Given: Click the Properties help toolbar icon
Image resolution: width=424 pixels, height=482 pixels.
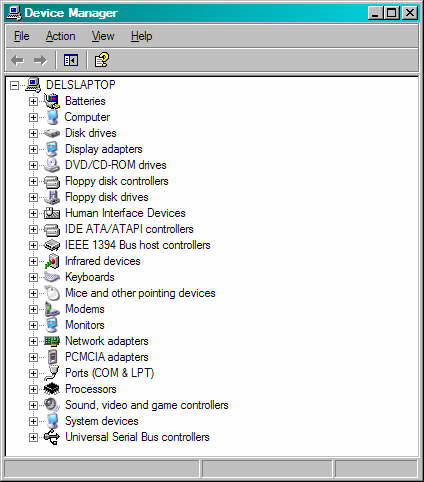Looking at the screenshot, I should (102, 60).
